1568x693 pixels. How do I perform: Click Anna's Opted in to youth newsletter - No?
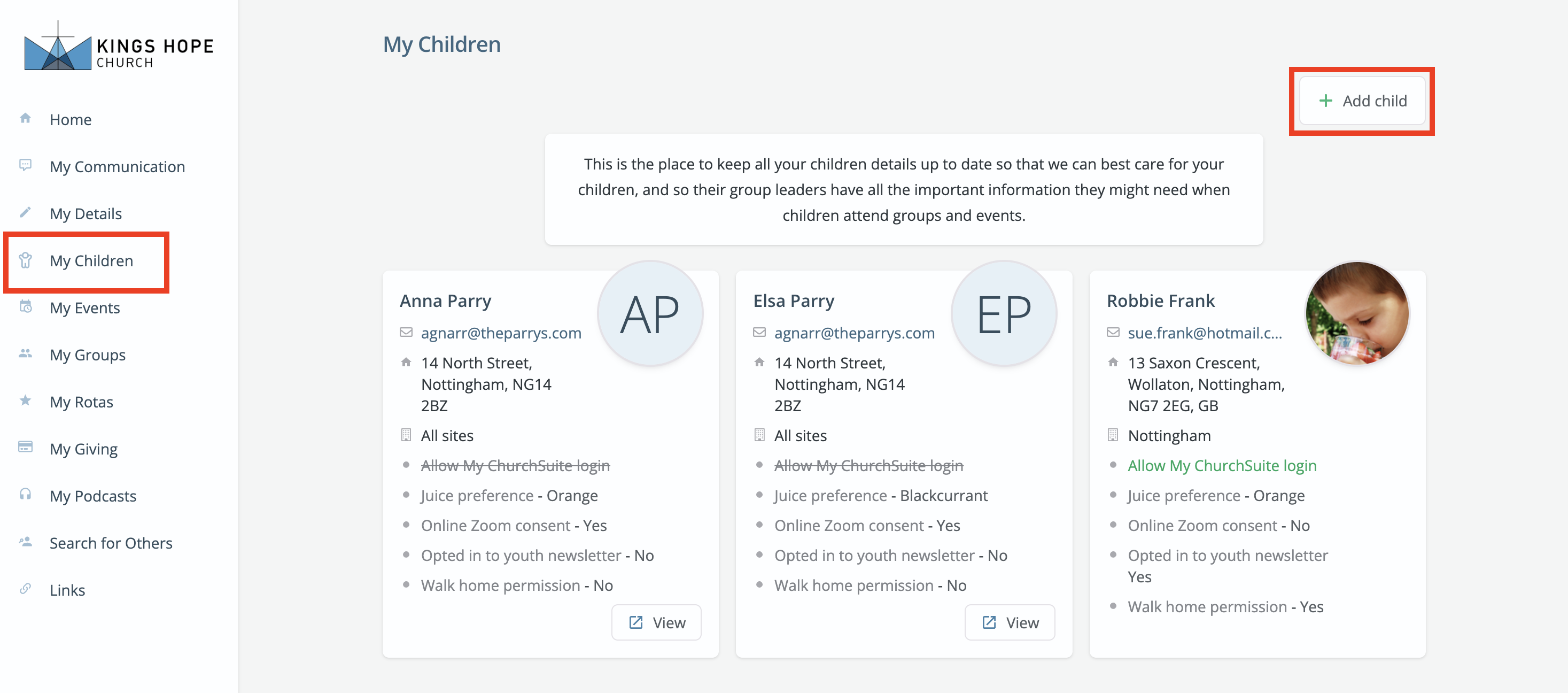(538, 555)
